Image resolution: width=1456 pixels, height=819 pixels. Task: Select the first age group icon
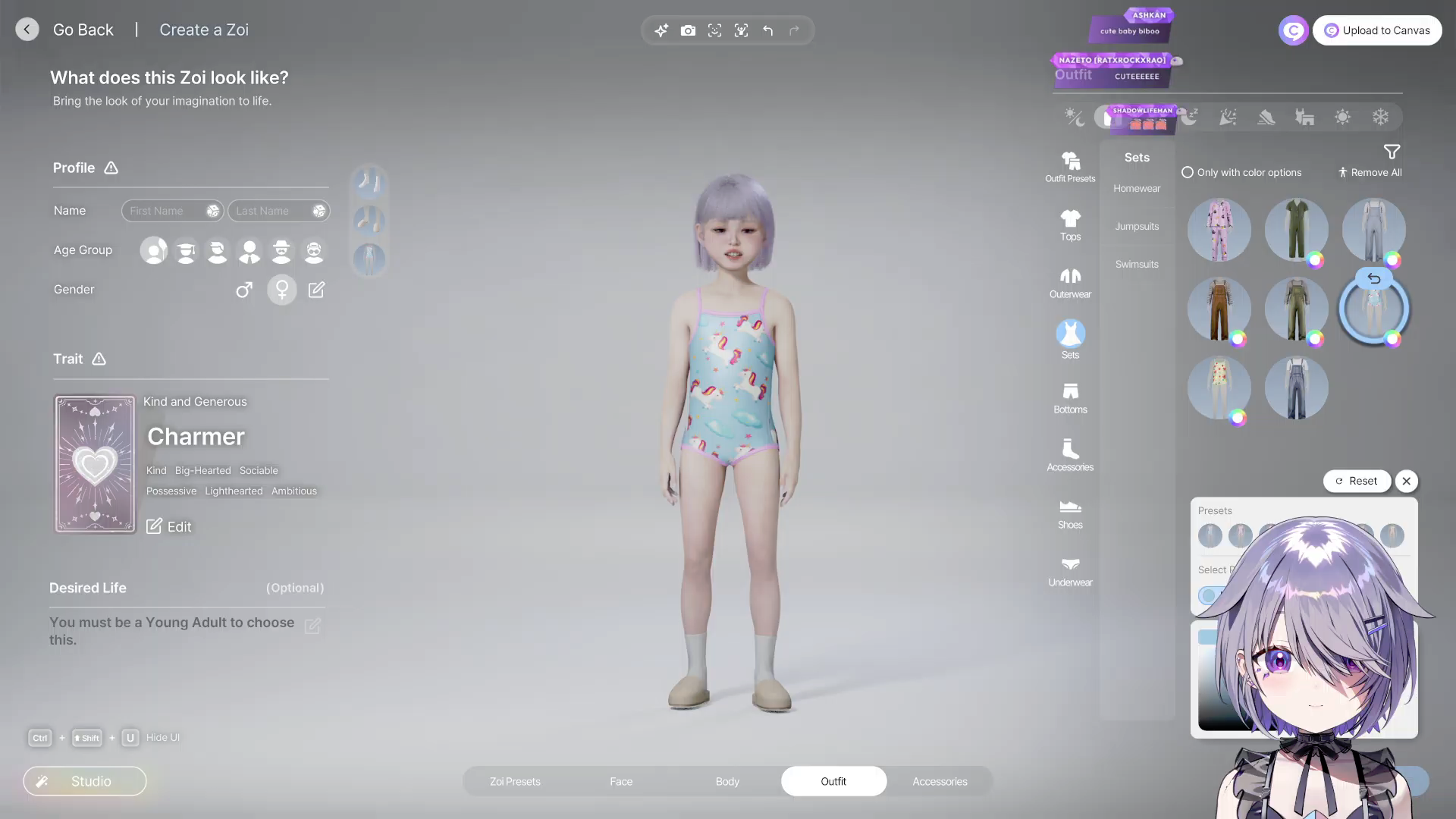pos(154,250)
